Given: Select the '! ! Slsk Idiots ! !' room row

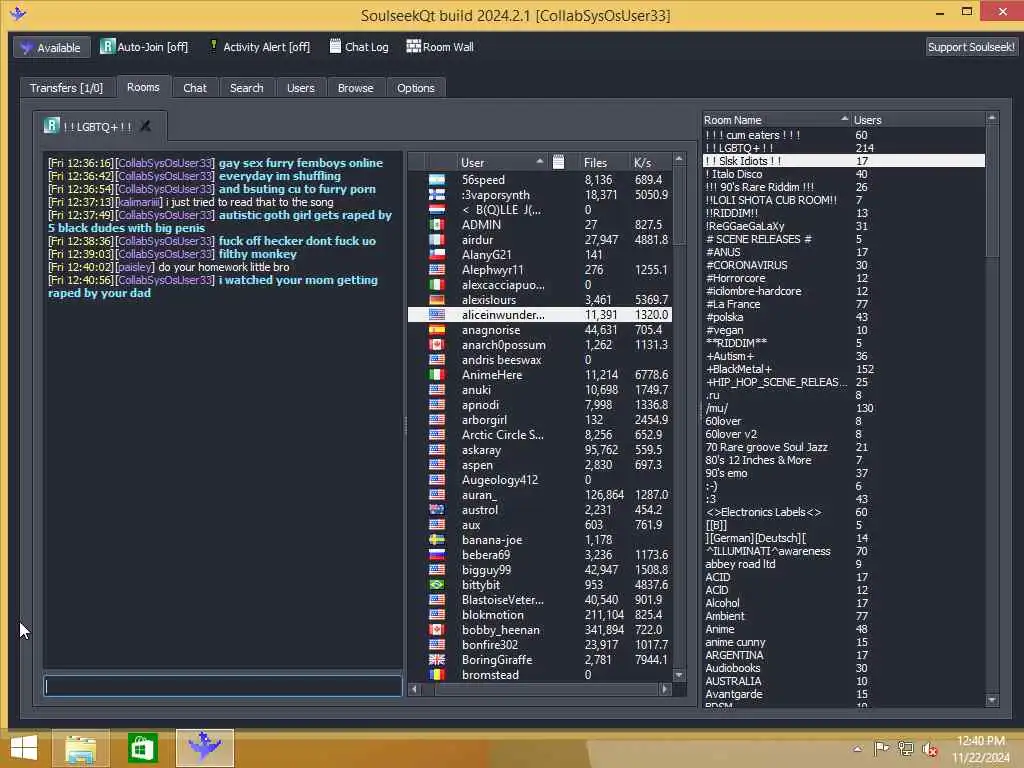Looking at the screenshot, I should [x=844, y=161].
